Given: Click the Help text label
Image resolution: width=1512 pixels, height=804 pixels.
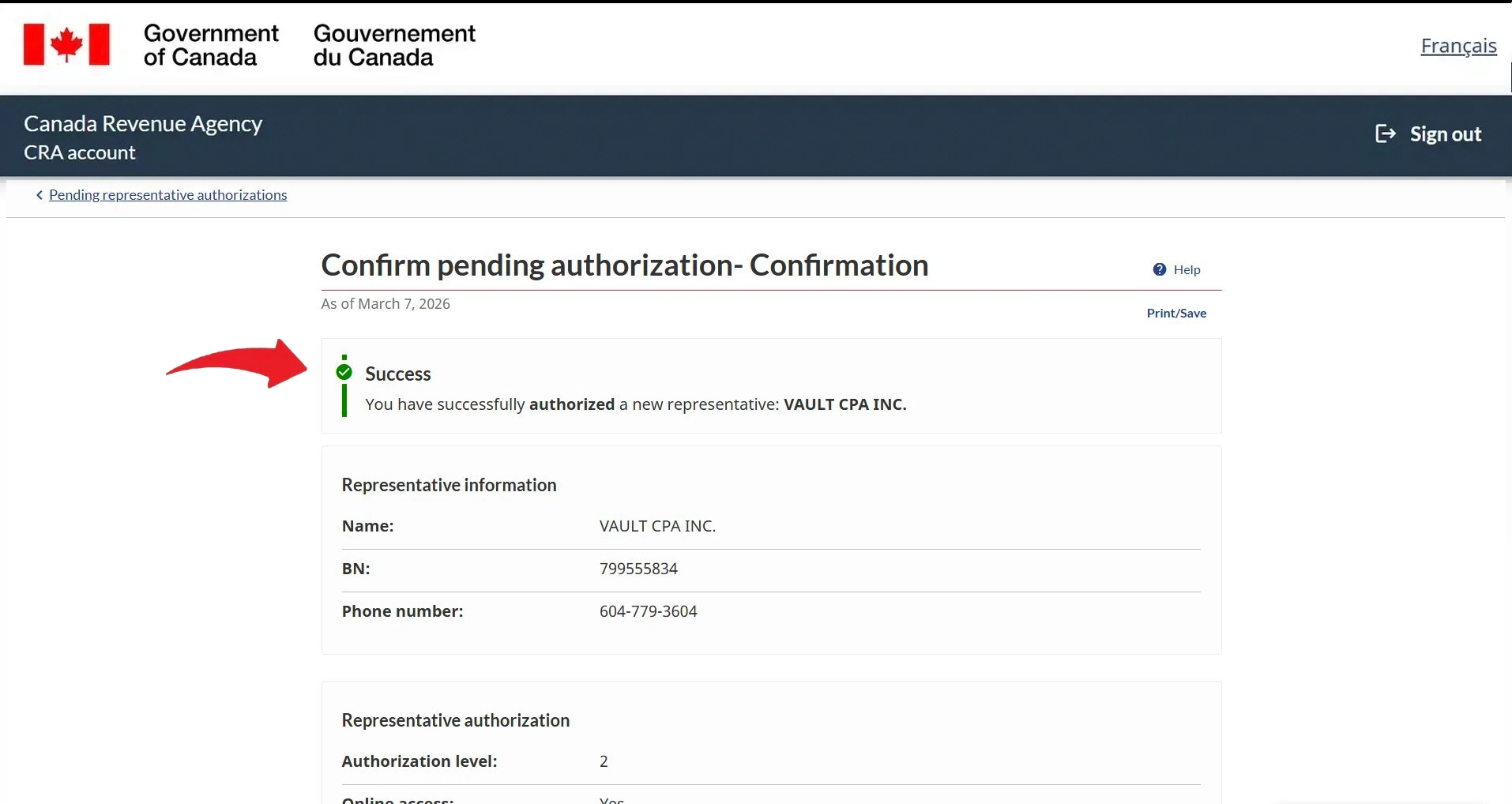Looking at the screenshot, I should 1186,270.
